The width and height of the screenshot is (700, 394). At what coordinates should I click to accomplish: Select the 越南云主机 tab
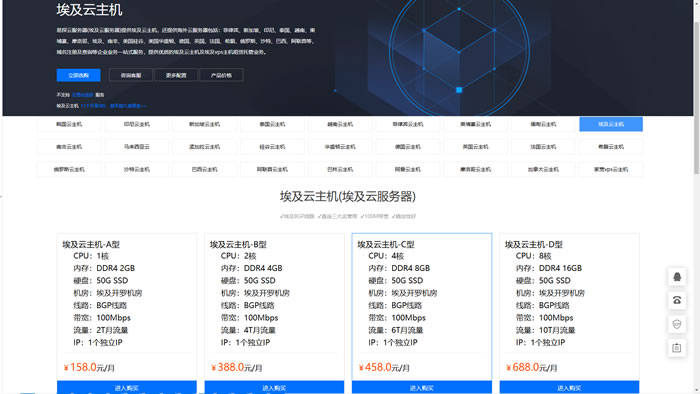click(x=340, y=124)
